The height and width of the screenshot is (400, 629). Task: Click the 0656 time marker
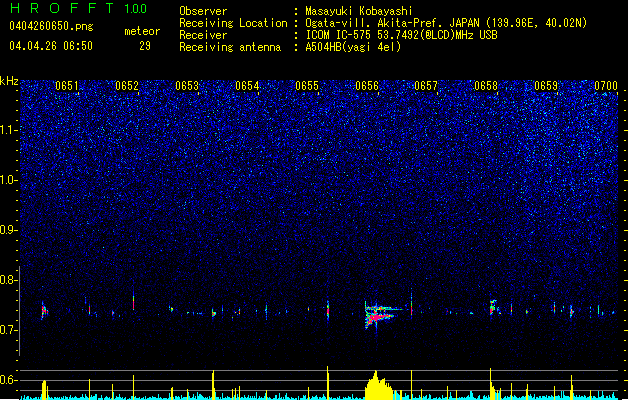tap(367, 86)
